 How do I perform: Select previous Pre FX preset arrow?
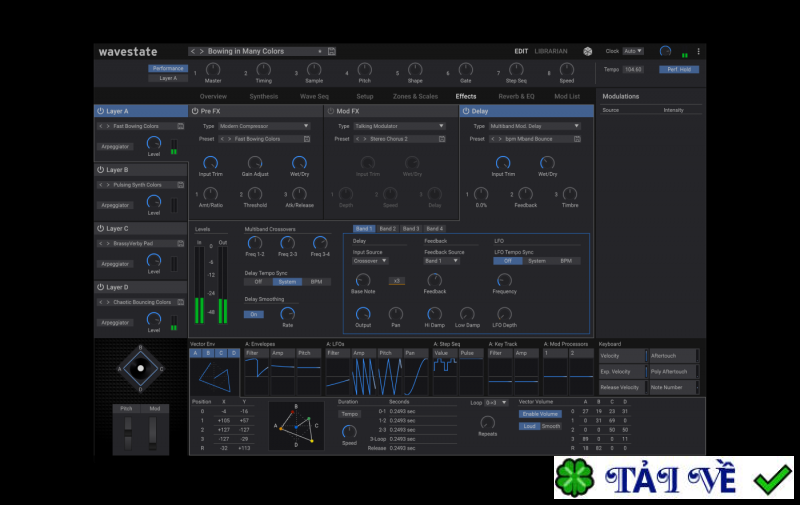pyautogui.click(x=222, y=139)
